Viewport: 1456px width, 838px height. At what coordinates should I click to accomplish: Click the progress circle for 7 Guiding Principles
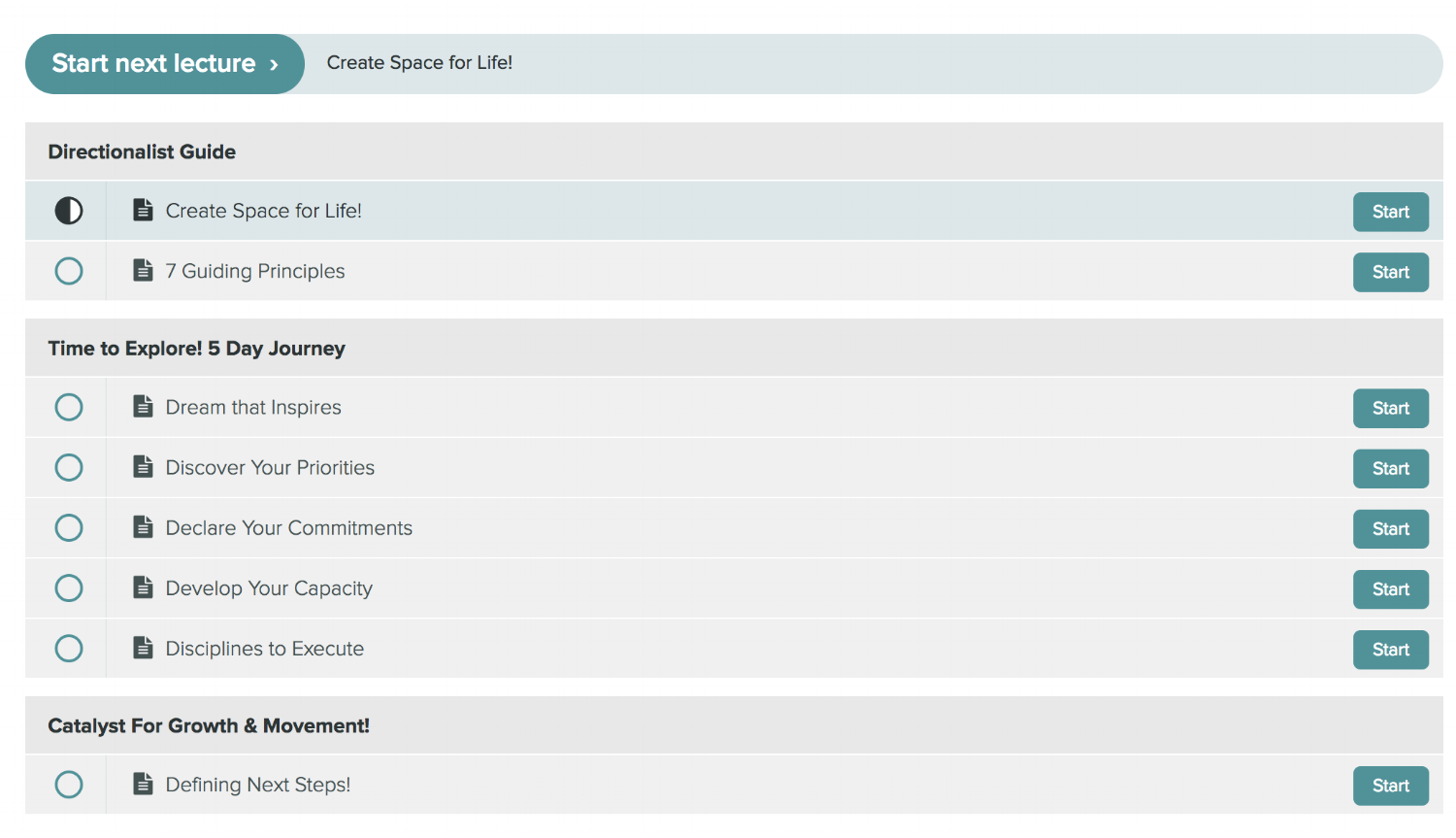coord(69,271)
